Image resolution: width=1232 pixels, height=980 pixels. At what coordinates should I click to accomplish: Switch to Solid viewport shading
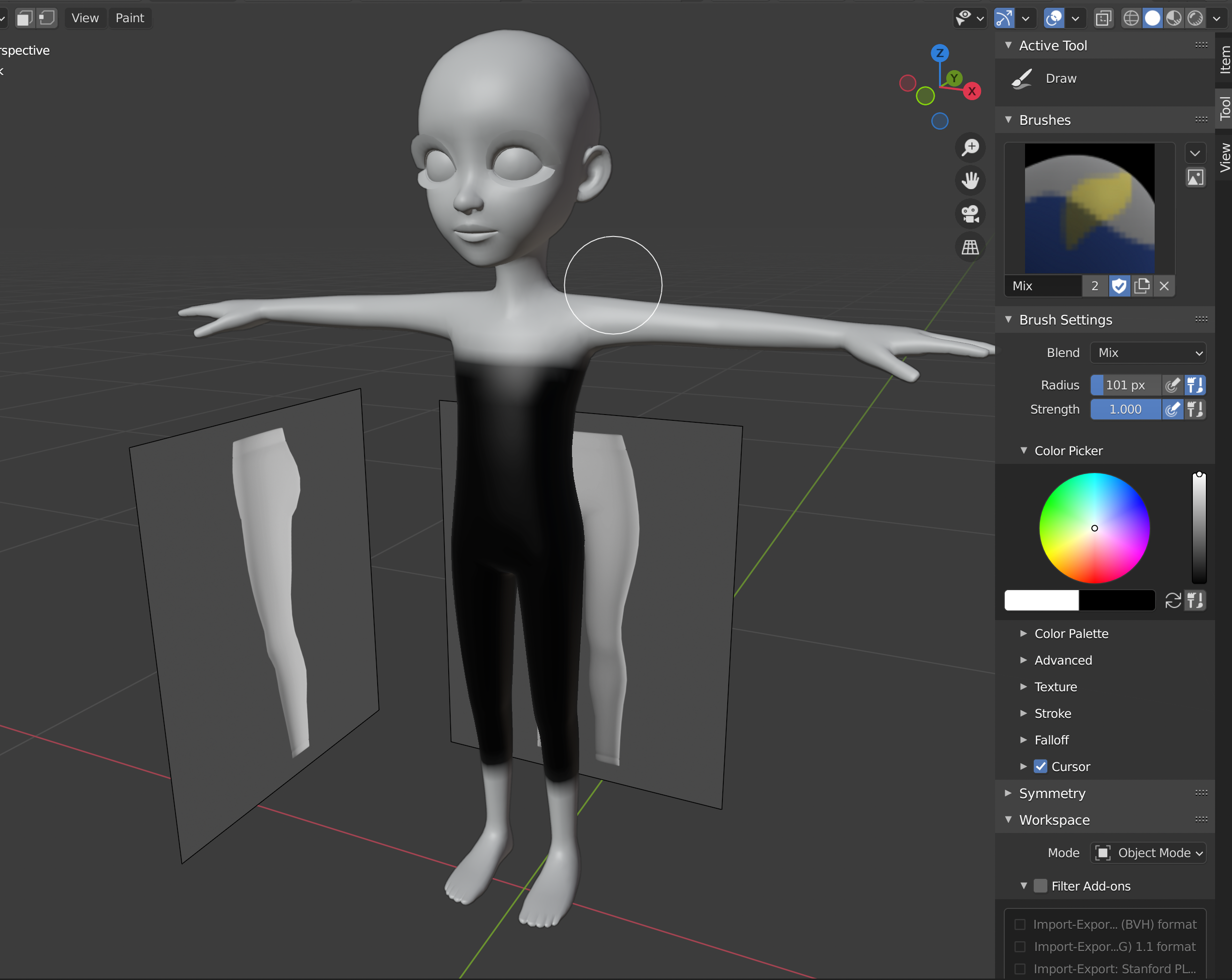tap(1153, 18)
